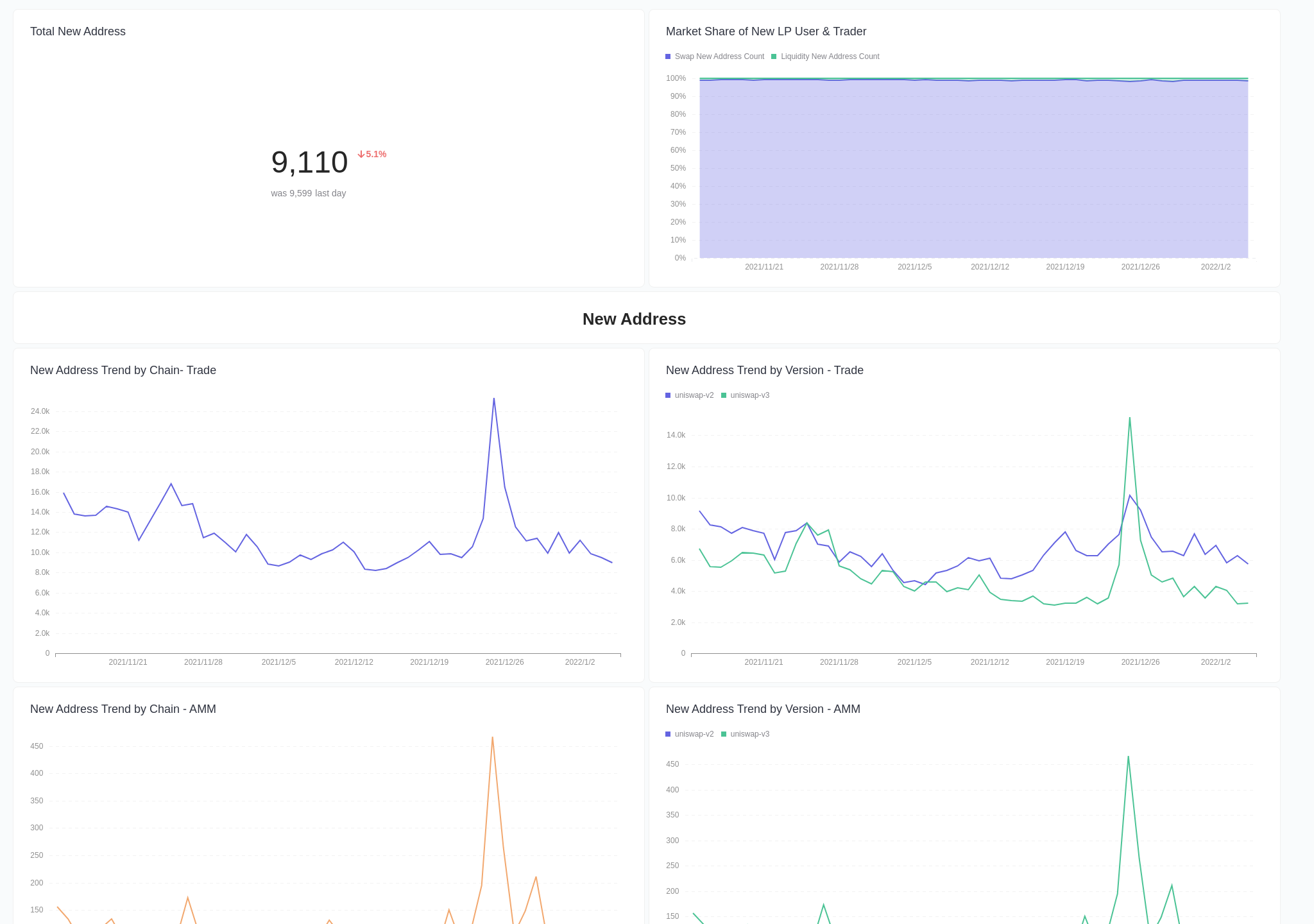This screenshot has height=924, width=1314.
Task: Click the uniswap-v2 legend marker in Trade version chart
Action: (x=667, y=395)
